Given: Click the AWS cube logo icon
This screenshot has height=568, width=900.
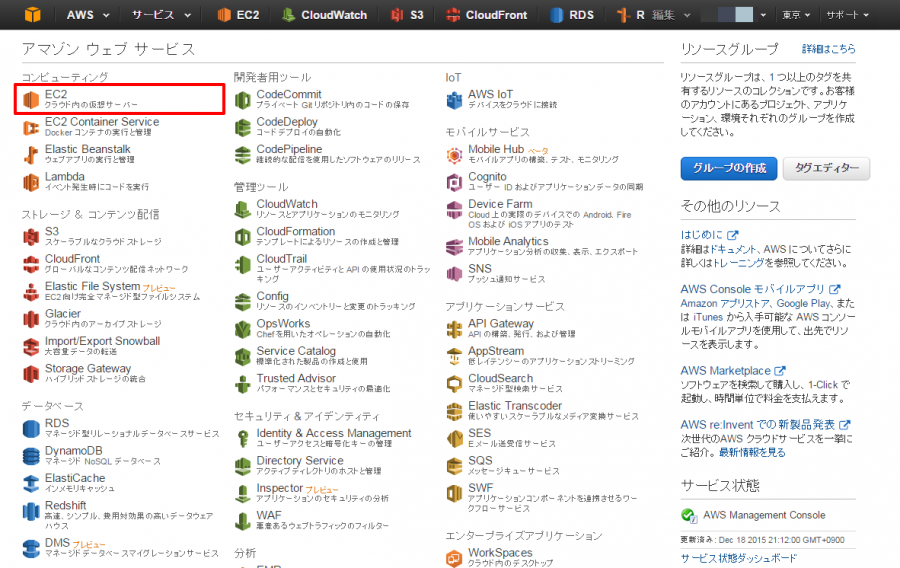Looking at the screenshot, I should point(33,15).
